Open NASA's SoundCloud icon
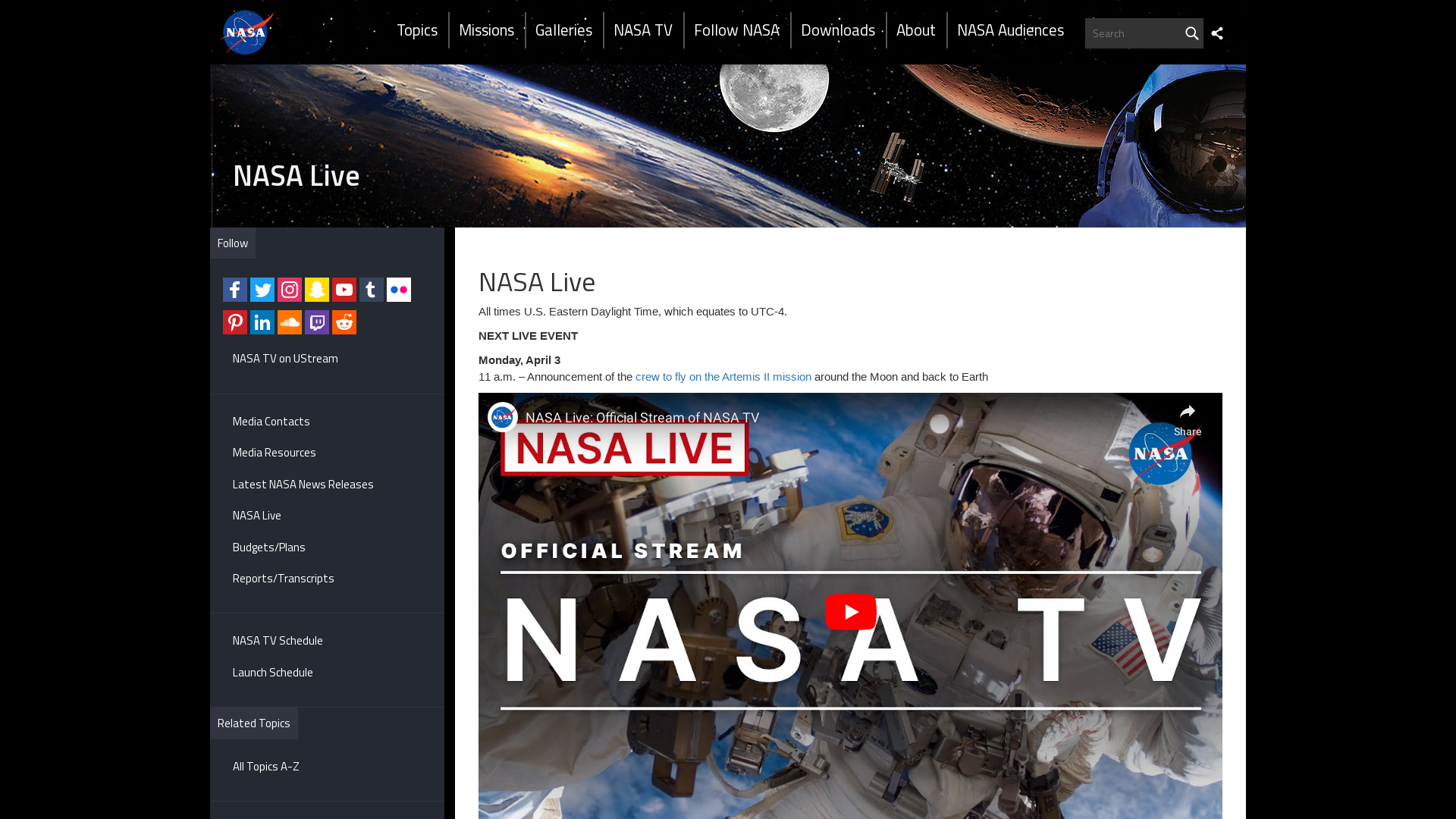Viewport: 1456px width, 819px height. (290, 322)
